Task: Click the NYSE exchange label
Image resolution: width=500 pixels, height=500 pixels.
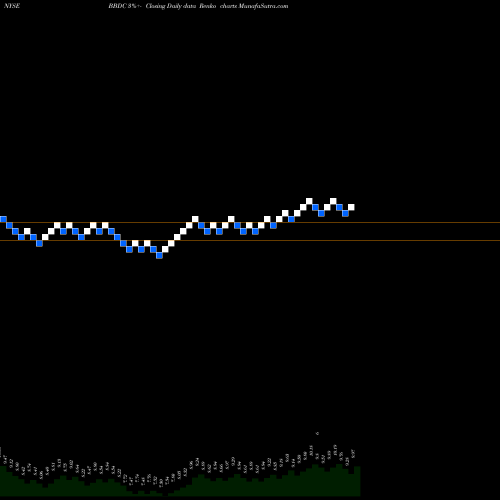Action: [11, 6]
